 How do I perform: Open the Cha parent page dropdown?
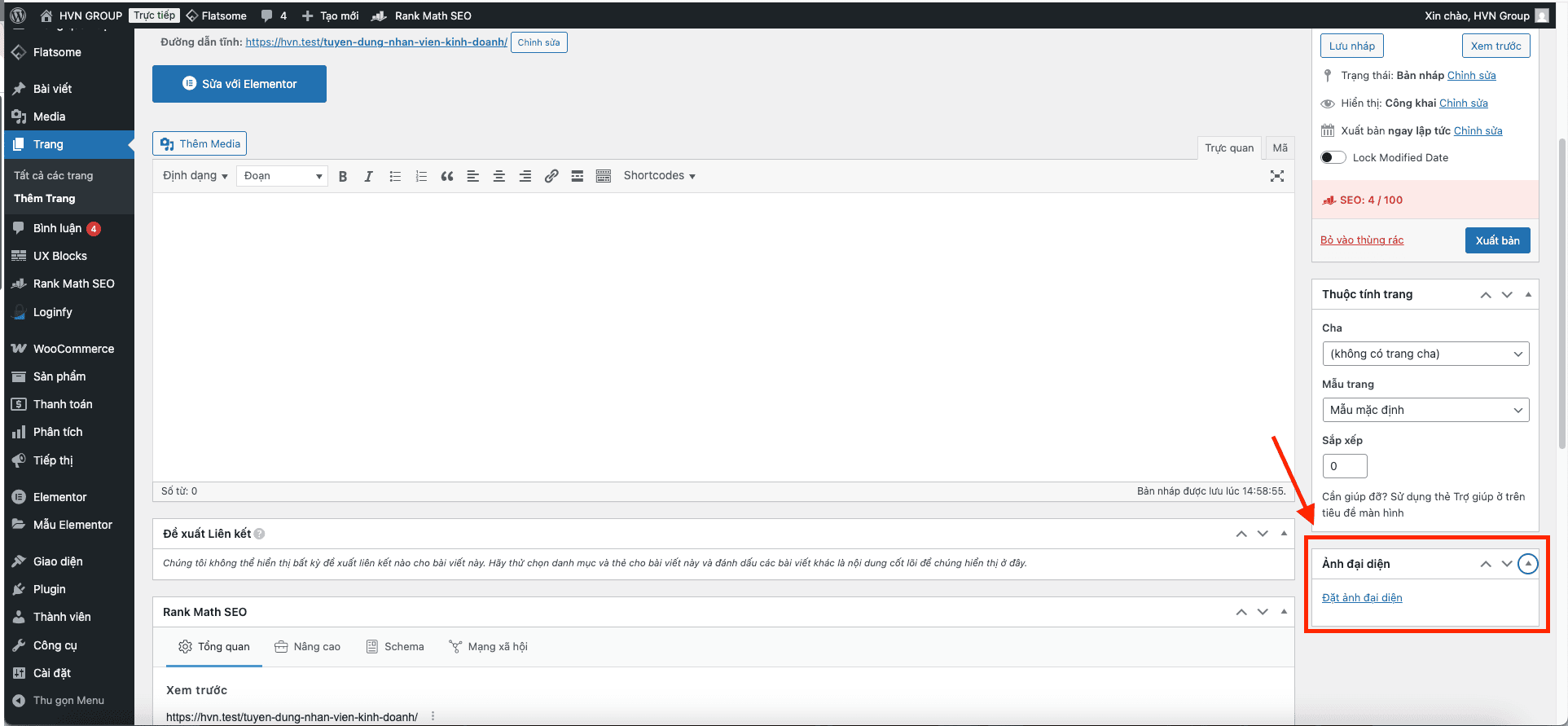[x=1425, y=354]
